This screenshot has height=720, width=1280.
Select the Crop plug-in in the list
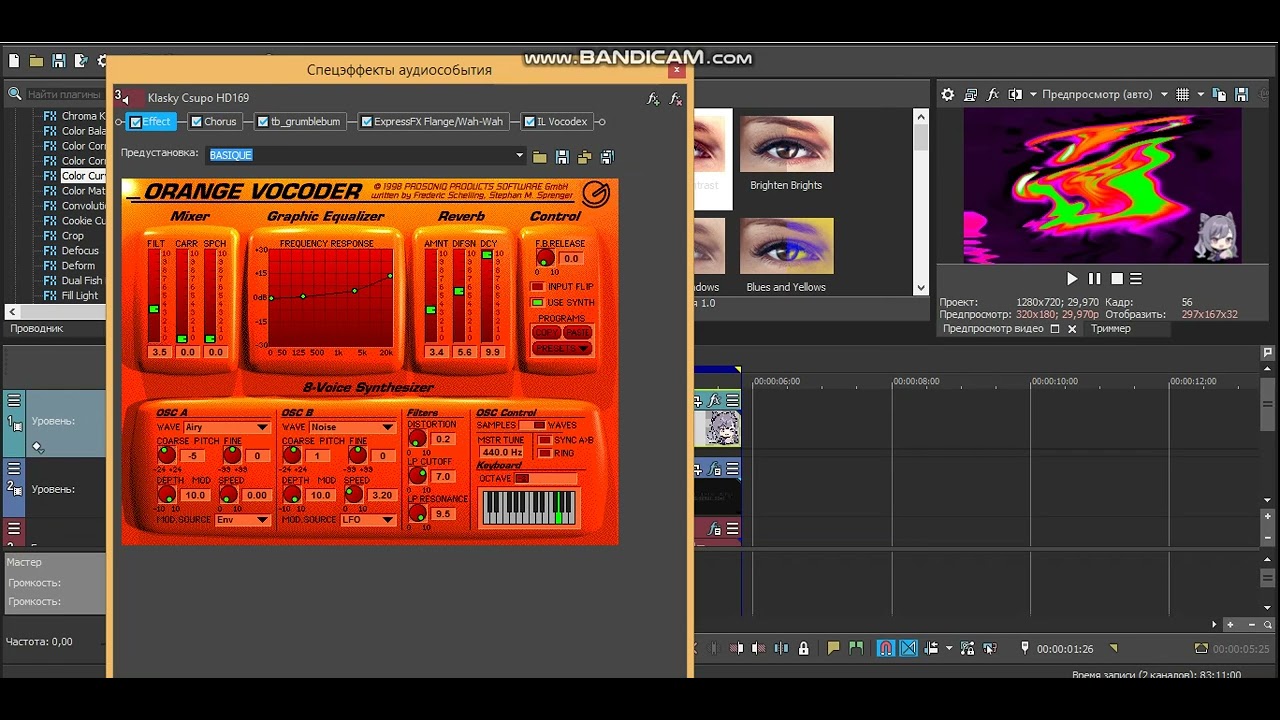(x=73, y=236)
